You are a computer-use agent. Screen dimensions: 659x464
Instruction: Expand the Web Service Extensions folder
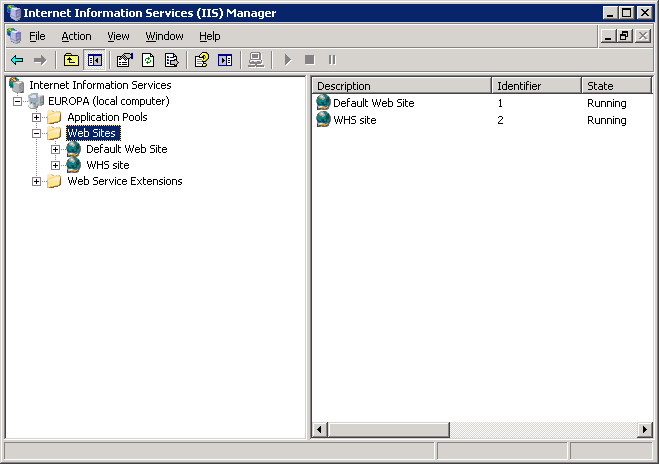coord(37,182)
